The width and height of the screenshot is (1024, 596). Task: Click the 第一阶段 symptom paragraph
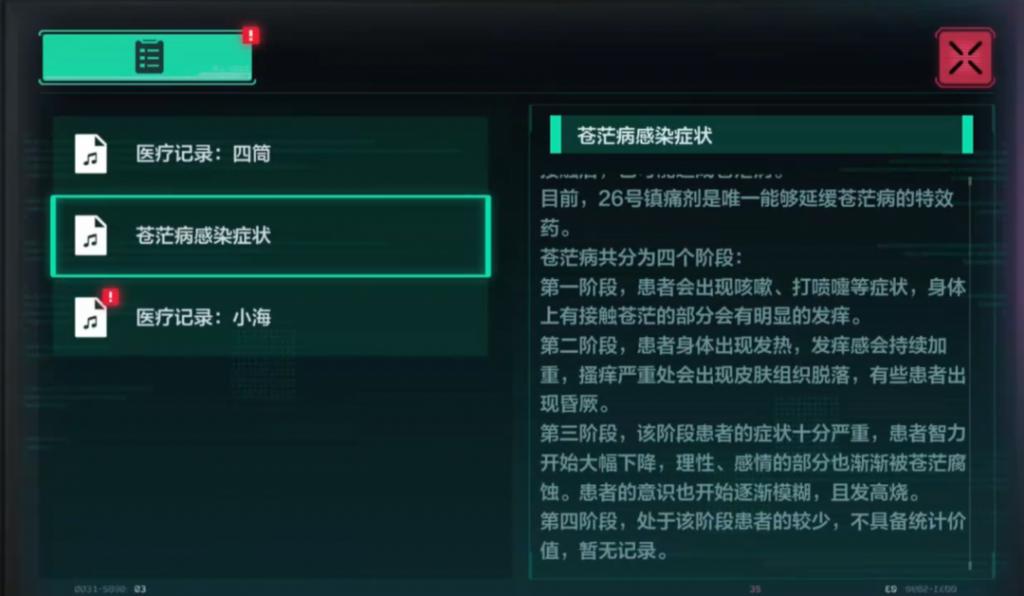pos(753,302)
